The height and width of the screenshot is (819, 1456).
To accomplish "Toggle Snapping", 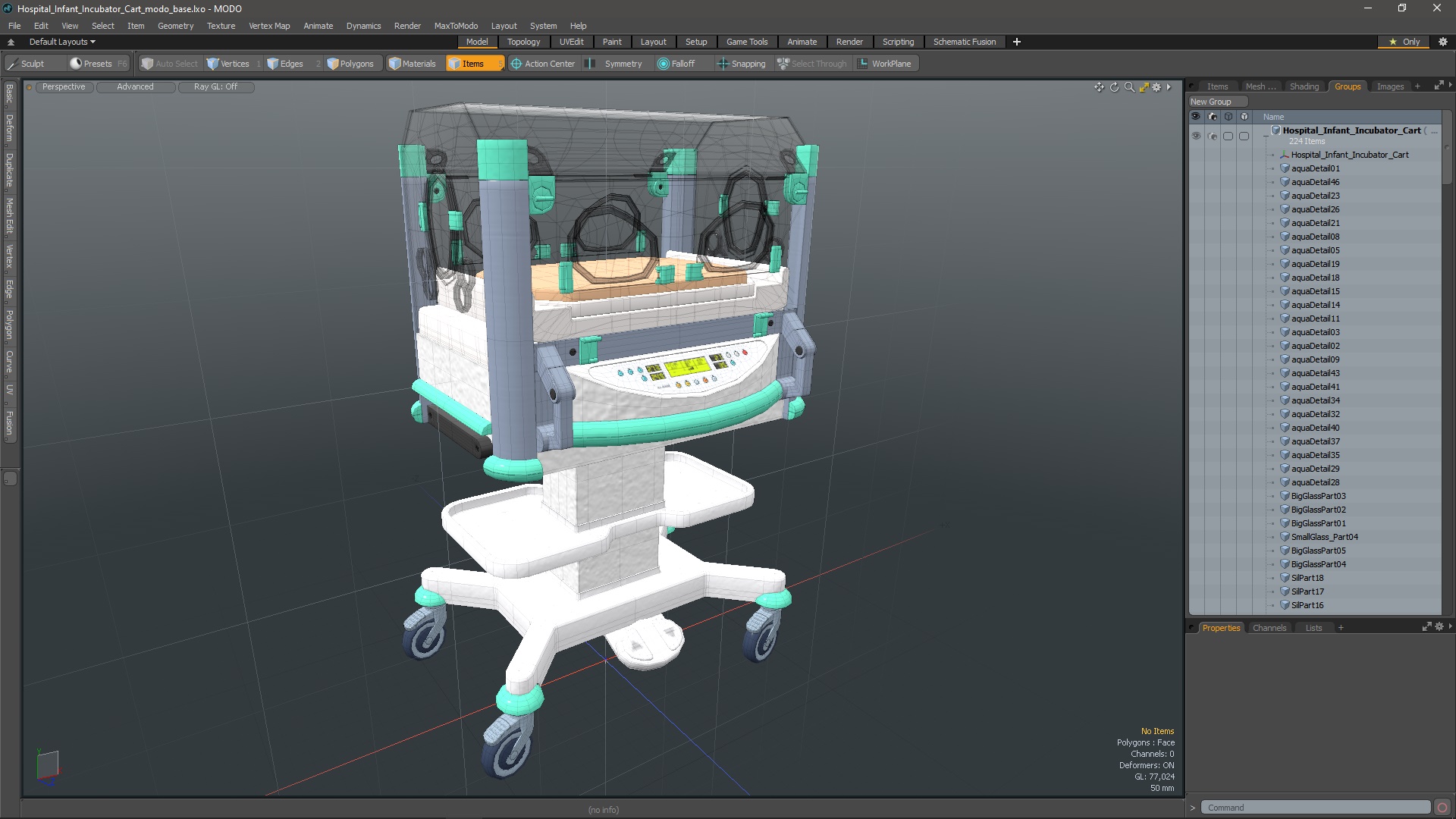I will 742,64.
